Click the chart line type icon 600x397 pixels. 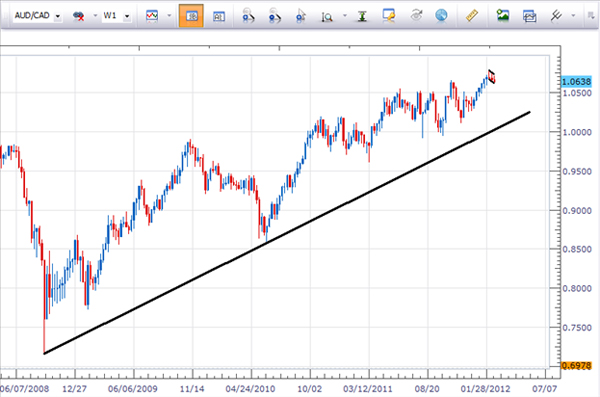pyautogui.click(x=152, y=16)
